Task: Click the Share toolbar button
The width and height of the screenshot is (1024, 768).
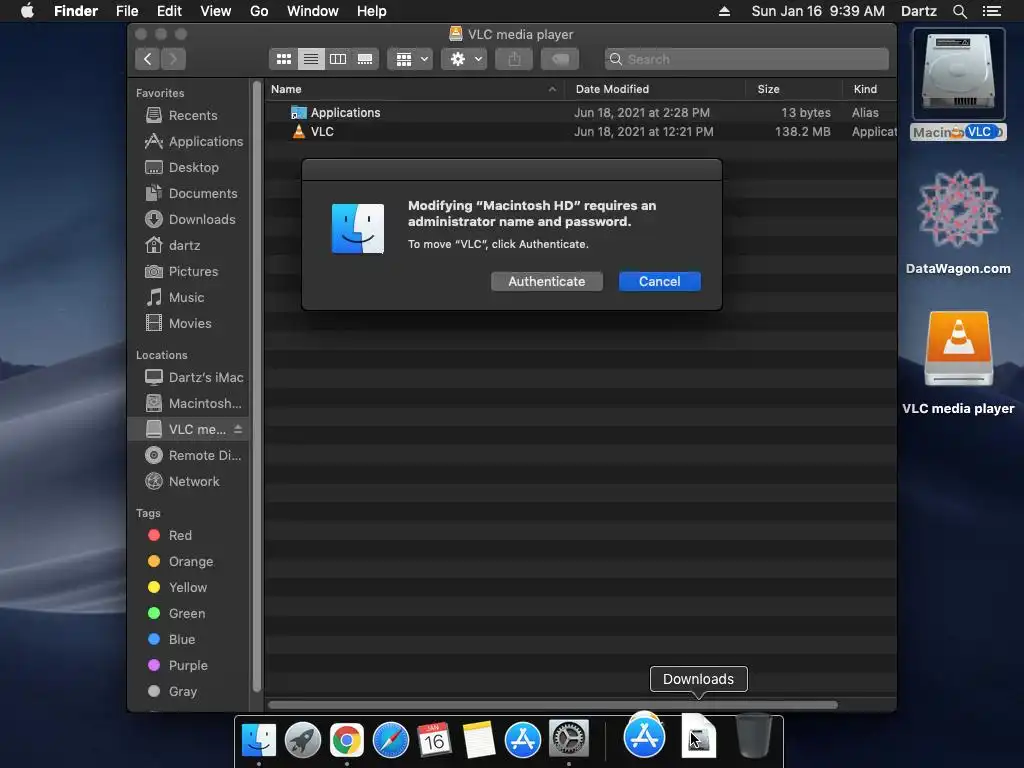Action: point(515,59)
